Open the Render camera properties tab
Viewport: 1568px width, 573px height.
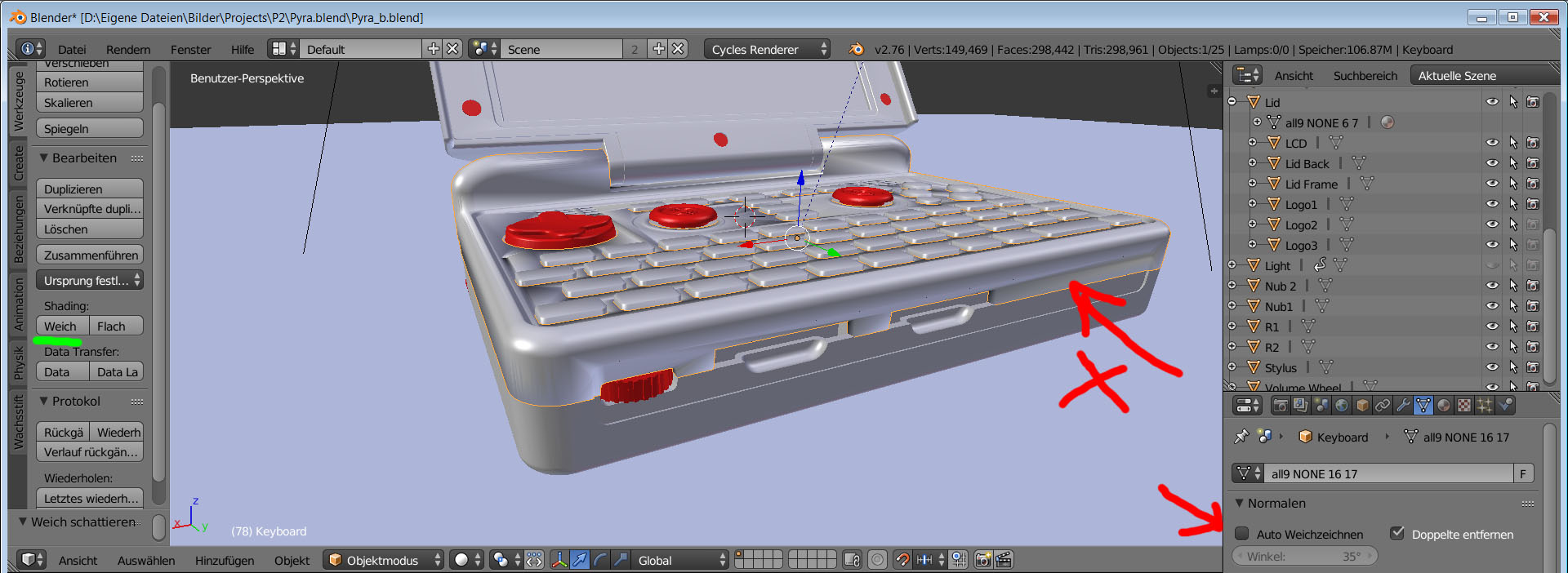(1281, 405)
